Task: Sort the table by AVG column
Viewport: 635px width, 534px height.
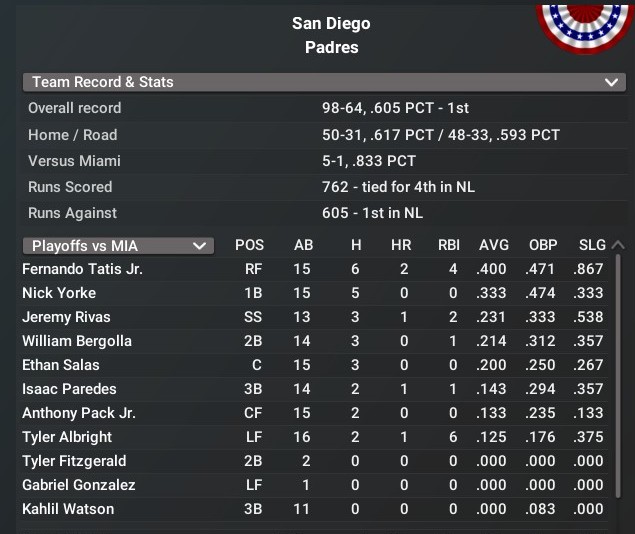Action: (x=494, y=245)
